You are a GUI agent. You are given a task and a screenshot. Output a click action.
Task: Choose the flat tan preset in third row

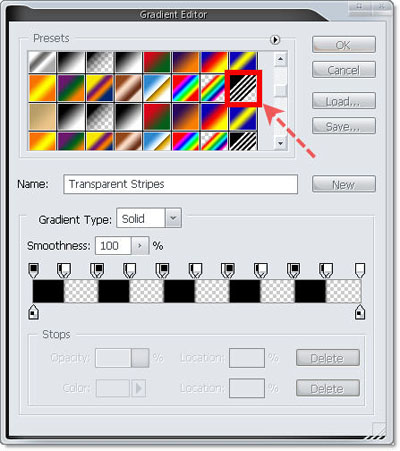pos(42,117)
